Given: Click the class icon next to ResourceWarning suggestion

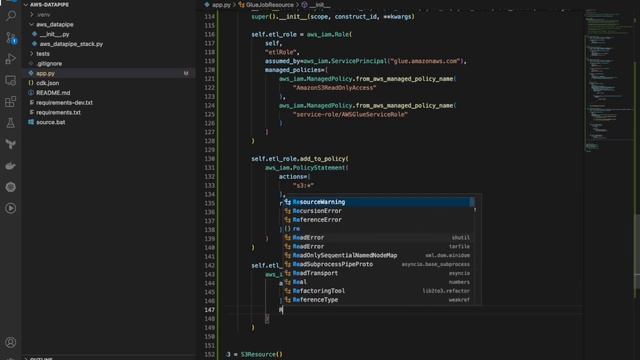Looking at the screenshot, I should (x=288, y=202).
